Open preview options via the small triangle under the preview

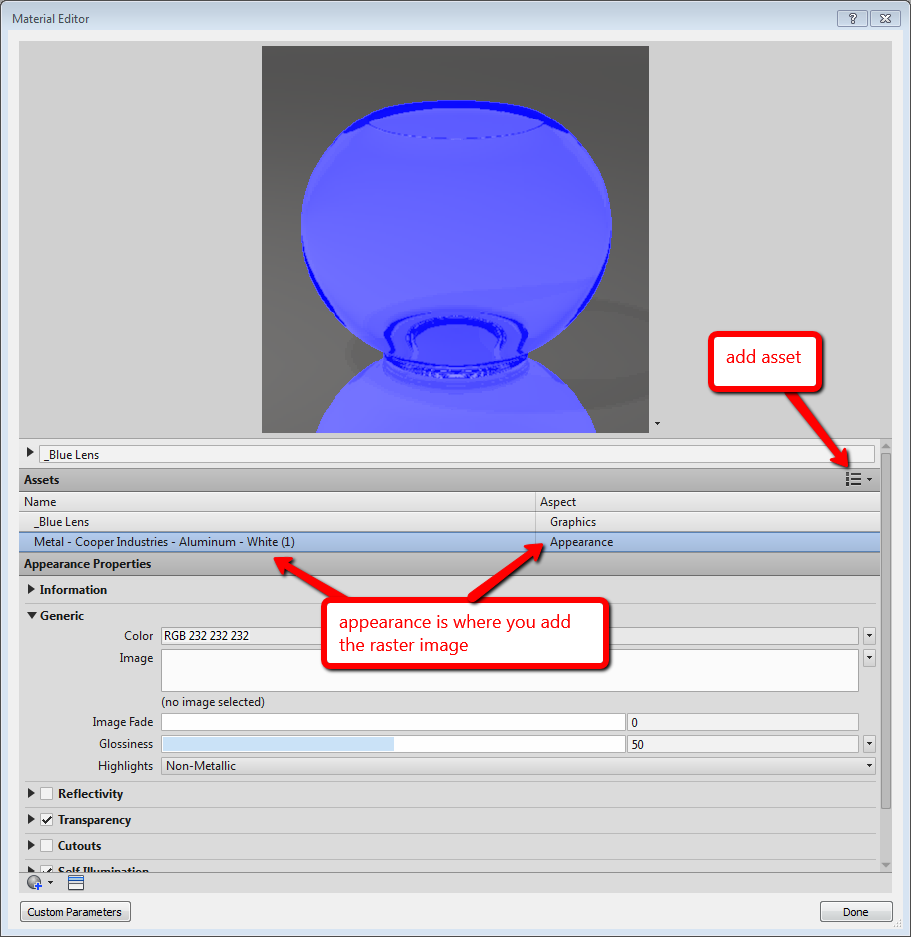[656, 424]
